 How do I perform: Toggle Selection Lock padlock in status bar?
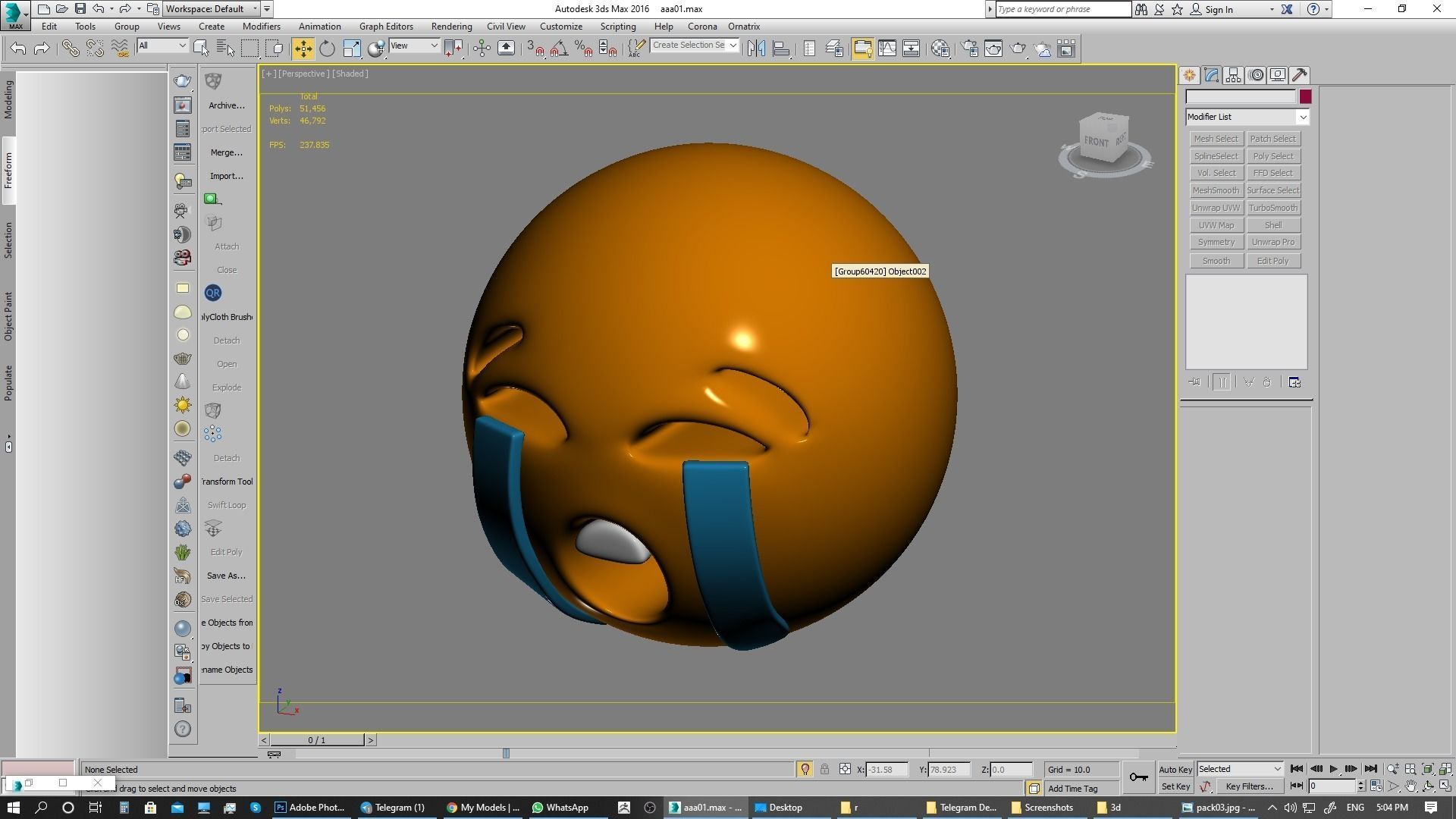click(x=824, y=770)
